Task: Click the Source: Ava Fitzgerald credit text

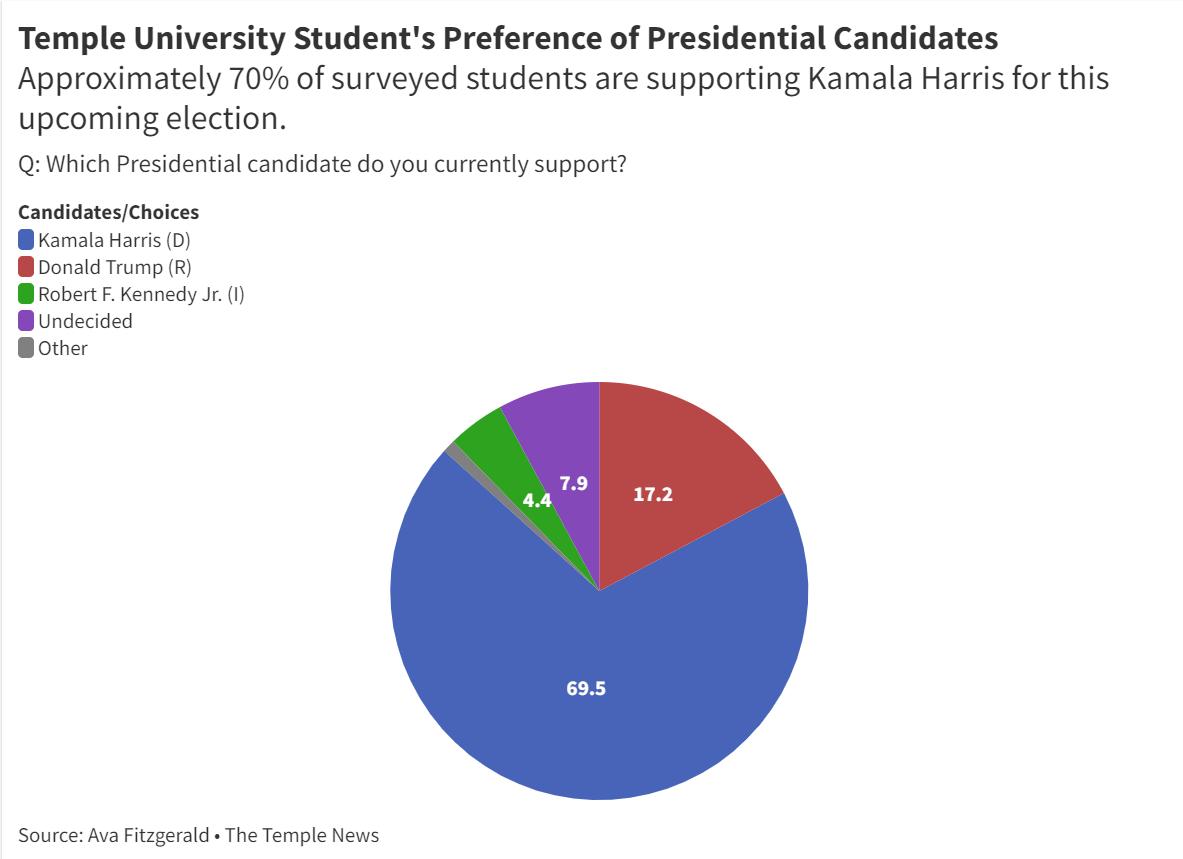Action: (x=199, y=834)
